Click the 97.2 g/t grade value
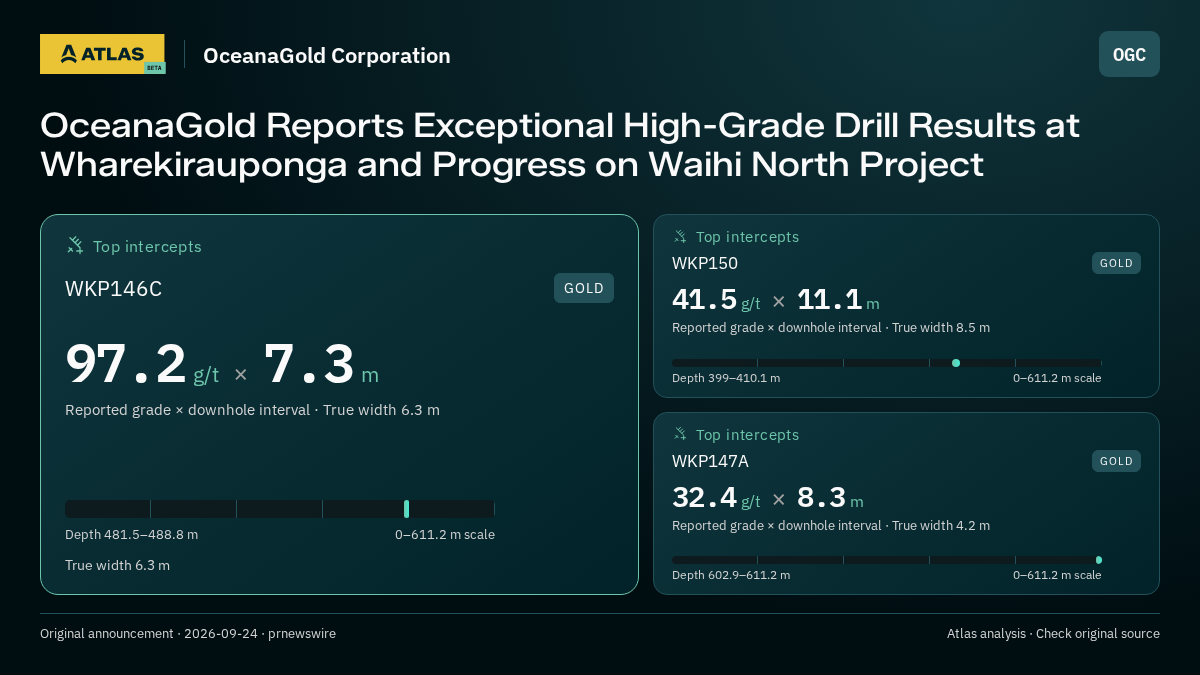Screen dimensions: 1200x675 [142, 365]
